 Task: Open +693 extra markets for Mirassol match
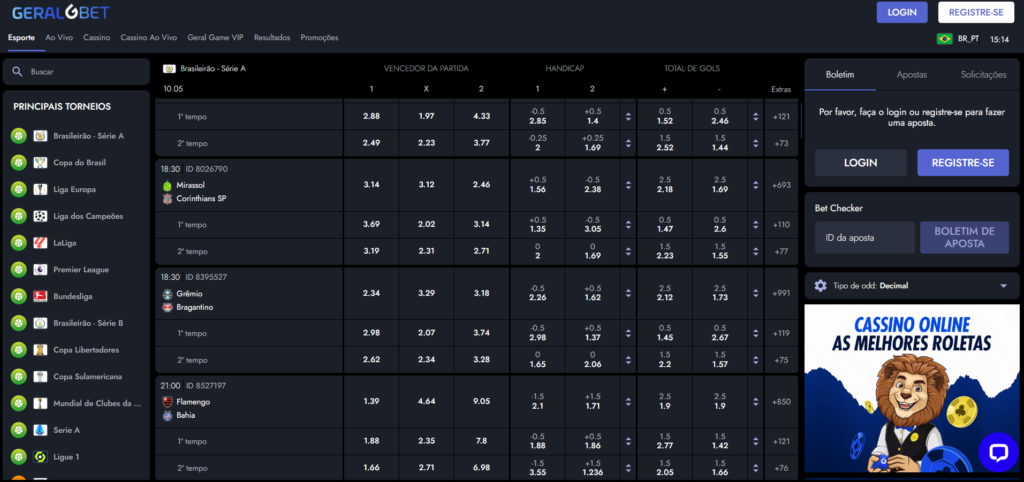coord(781,185)
